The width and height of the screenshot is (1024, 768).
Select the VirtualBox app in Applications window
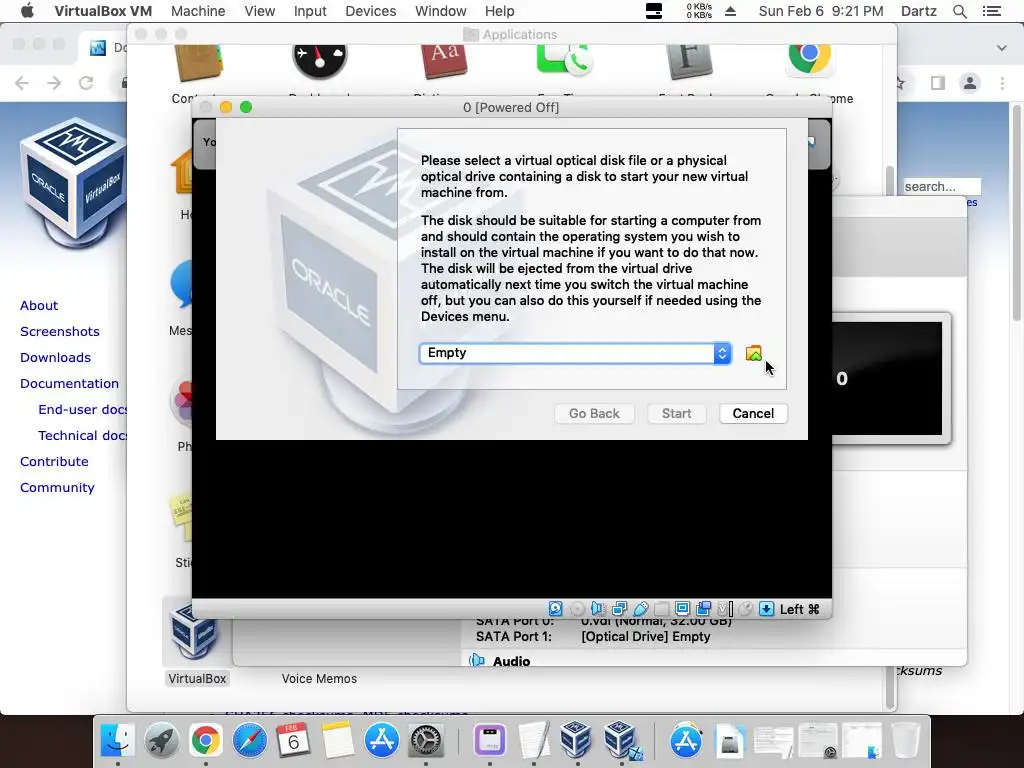point(196,643)
